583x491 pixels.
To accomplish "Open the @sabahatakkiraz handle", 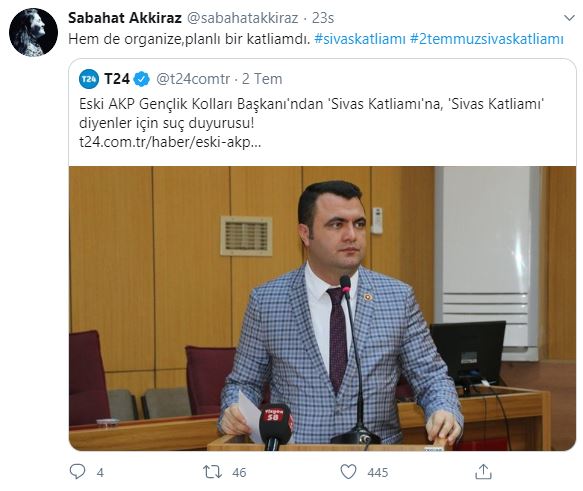I will [x=242, y=18].
